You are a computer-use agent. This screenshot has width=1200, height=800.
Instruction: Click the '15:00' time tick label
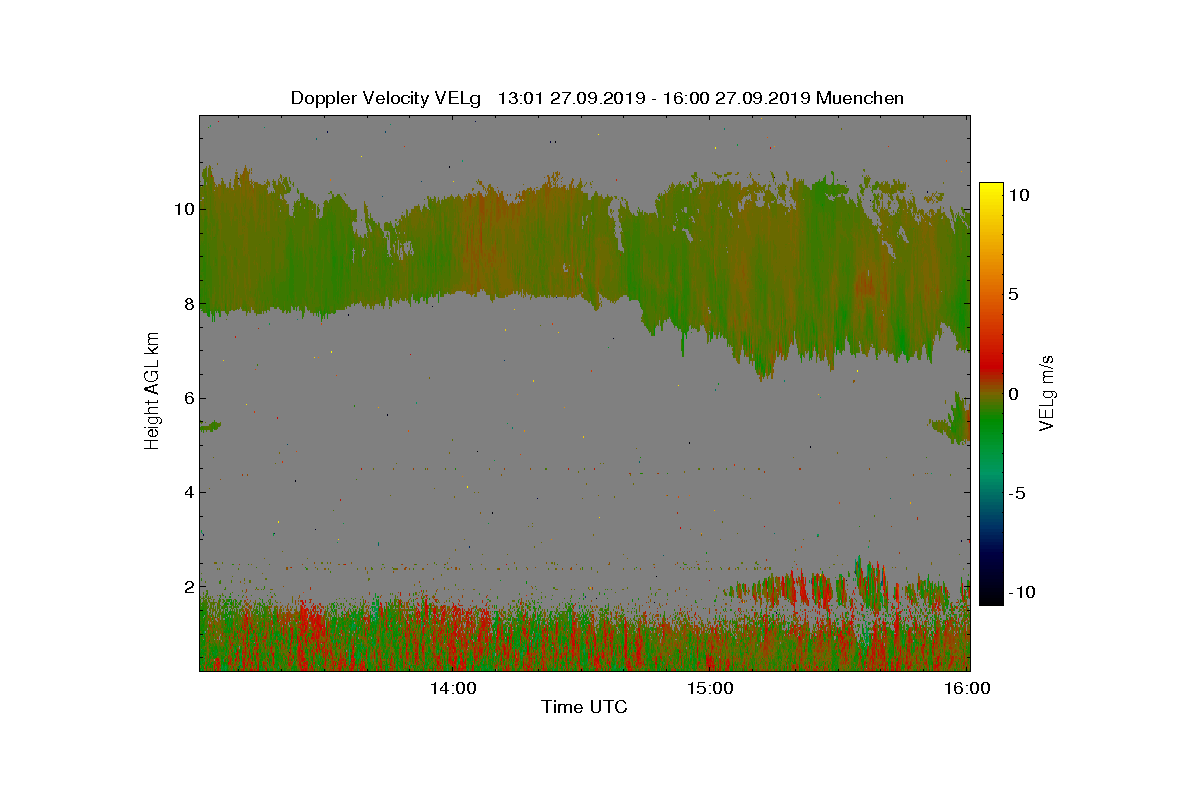point(710,688)
